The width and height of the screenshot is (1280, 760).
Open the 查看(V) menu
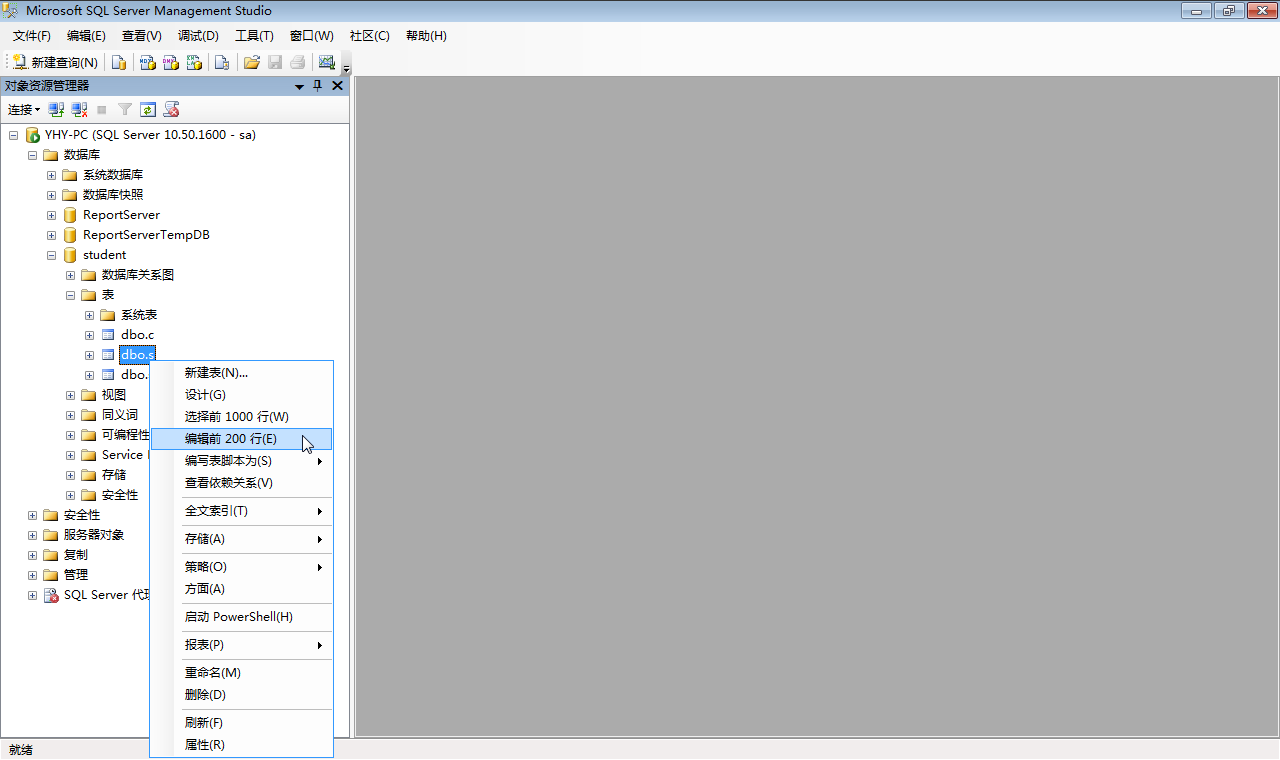[x=142, y=36]
